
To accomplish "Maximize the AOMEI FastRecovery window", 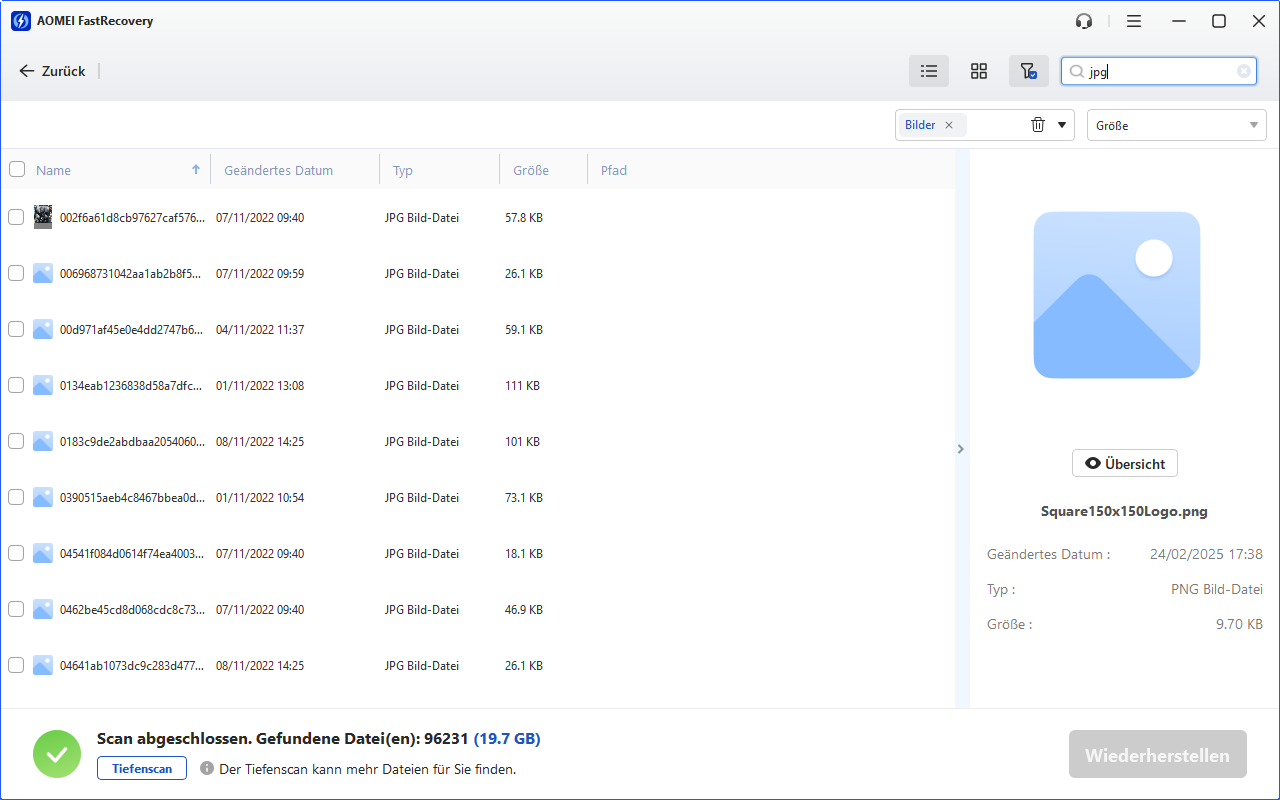I will coord(1219,21).
